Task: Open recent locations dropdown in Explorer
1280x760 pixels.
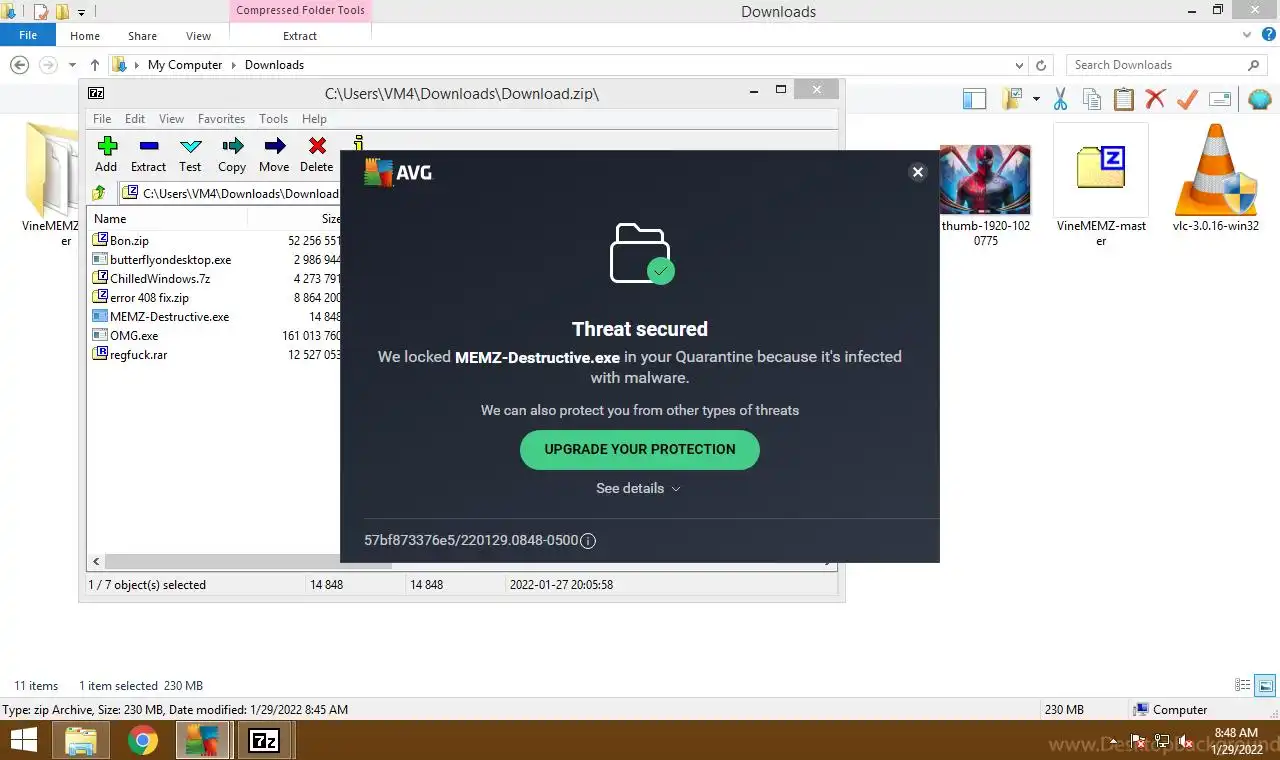Action: (72, 65)
